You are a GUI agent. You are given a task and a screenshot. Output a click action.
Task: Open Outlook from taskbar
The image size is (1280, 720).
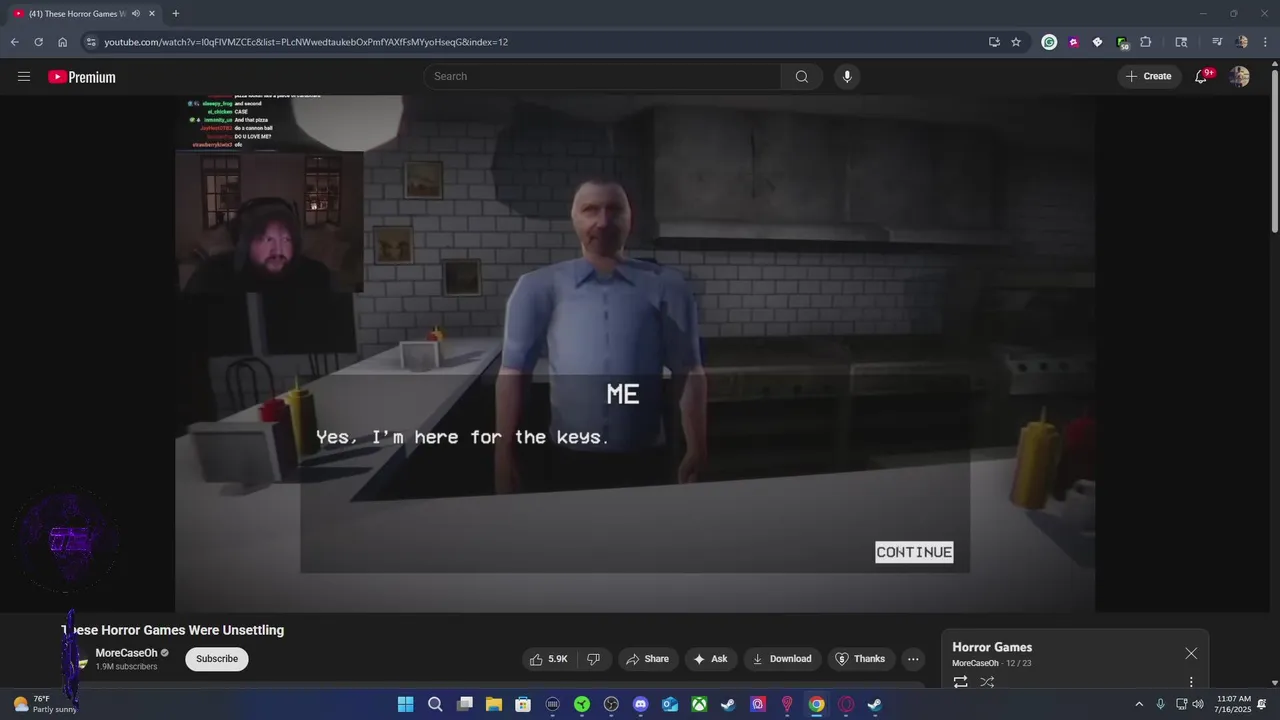click(670, 704)
